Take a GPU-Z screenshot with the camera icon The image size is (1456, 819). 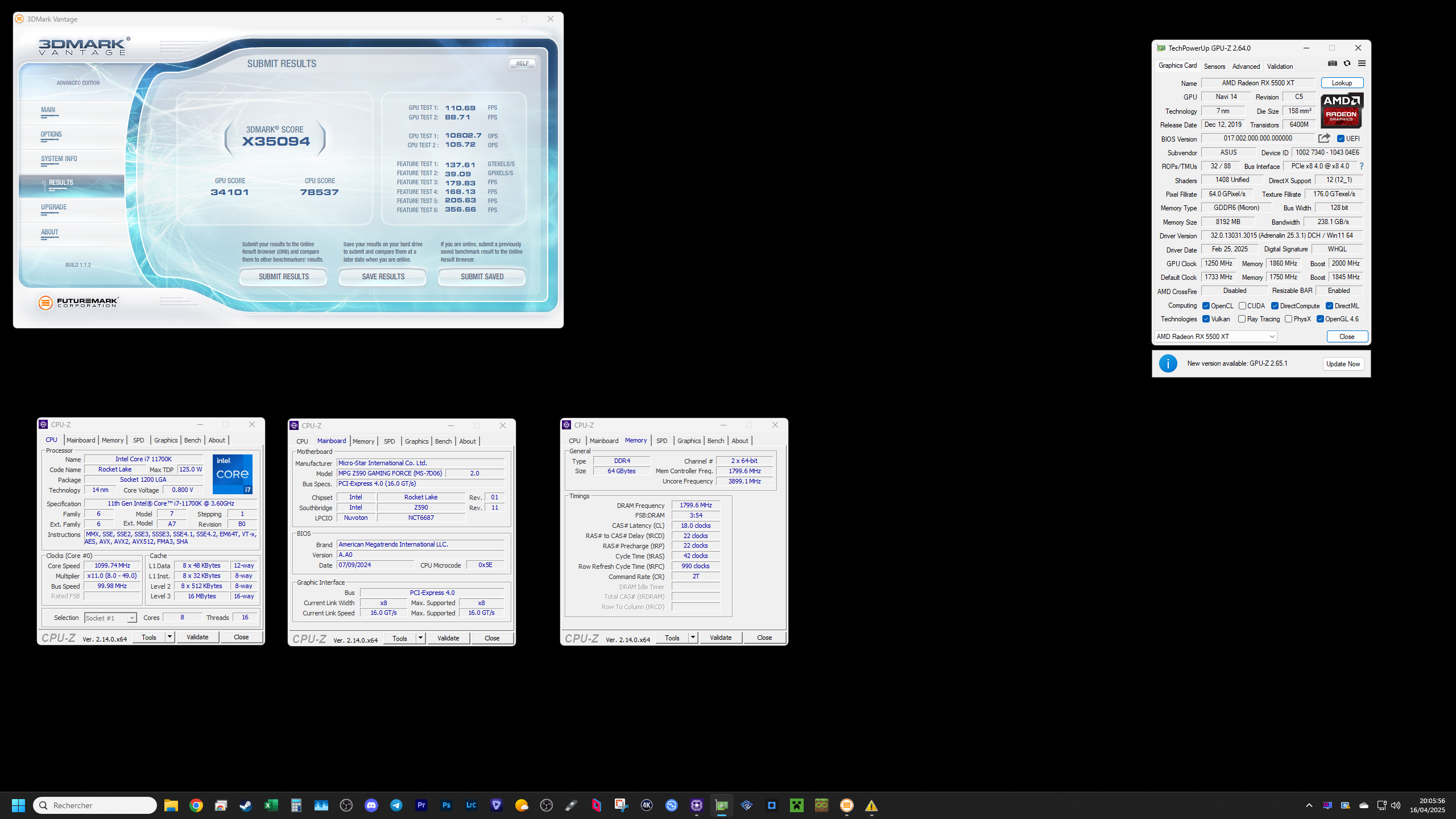coord(1333,63)
